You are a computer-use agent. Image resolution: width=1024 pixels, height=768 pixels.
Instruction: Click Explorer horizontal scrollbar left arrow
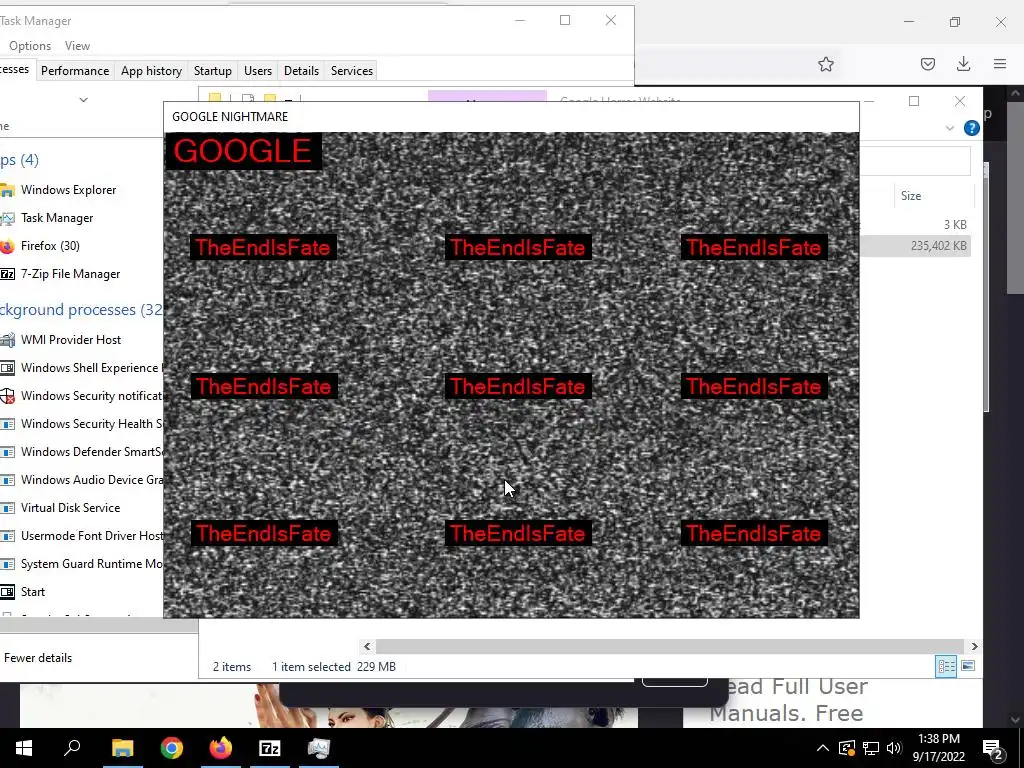click(x=366, y=647)
